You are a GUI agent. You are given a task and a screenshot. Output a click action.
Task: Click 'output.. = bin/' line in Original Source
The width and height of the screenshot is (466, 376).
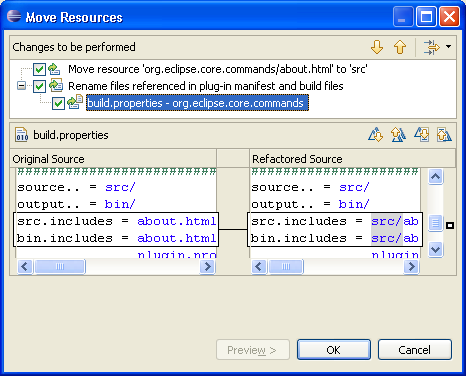(x=76, y=204)
